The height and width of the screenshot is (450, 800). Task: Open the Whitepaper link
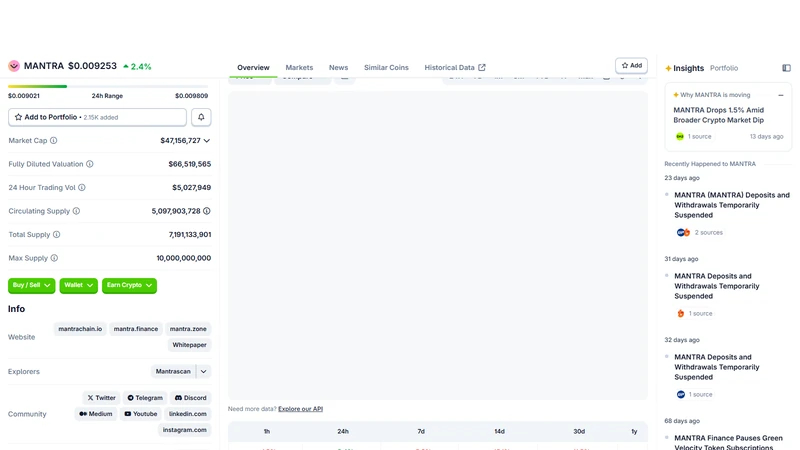(x=189, y=345)
